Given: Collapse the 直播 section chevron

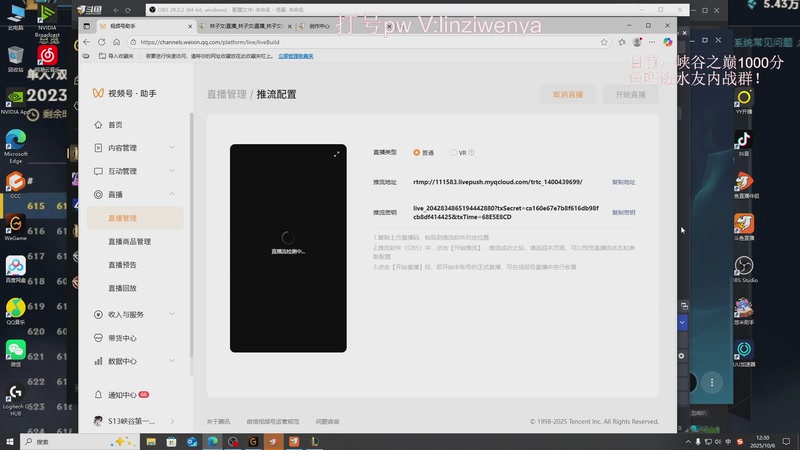Looking at the screenshot, I should [x=172, y=194].
